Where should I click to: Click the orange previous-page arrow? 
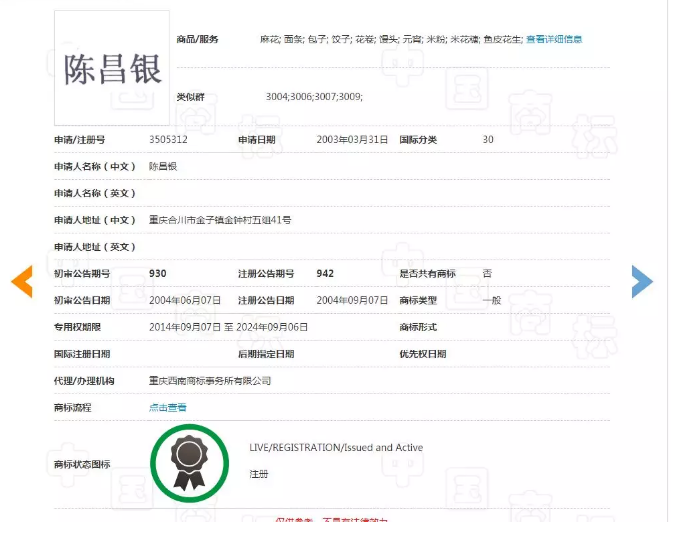click(22, 282)
